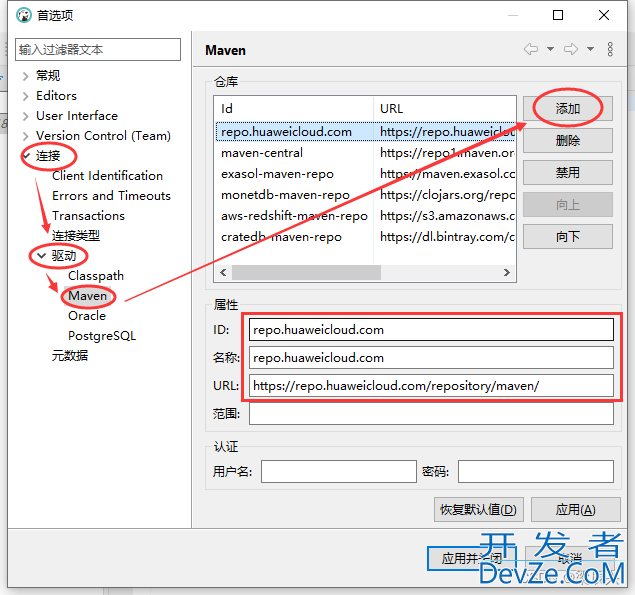Select Errors and Timeouts page
This screenshot has height=595, width=635.
(111, 196)
